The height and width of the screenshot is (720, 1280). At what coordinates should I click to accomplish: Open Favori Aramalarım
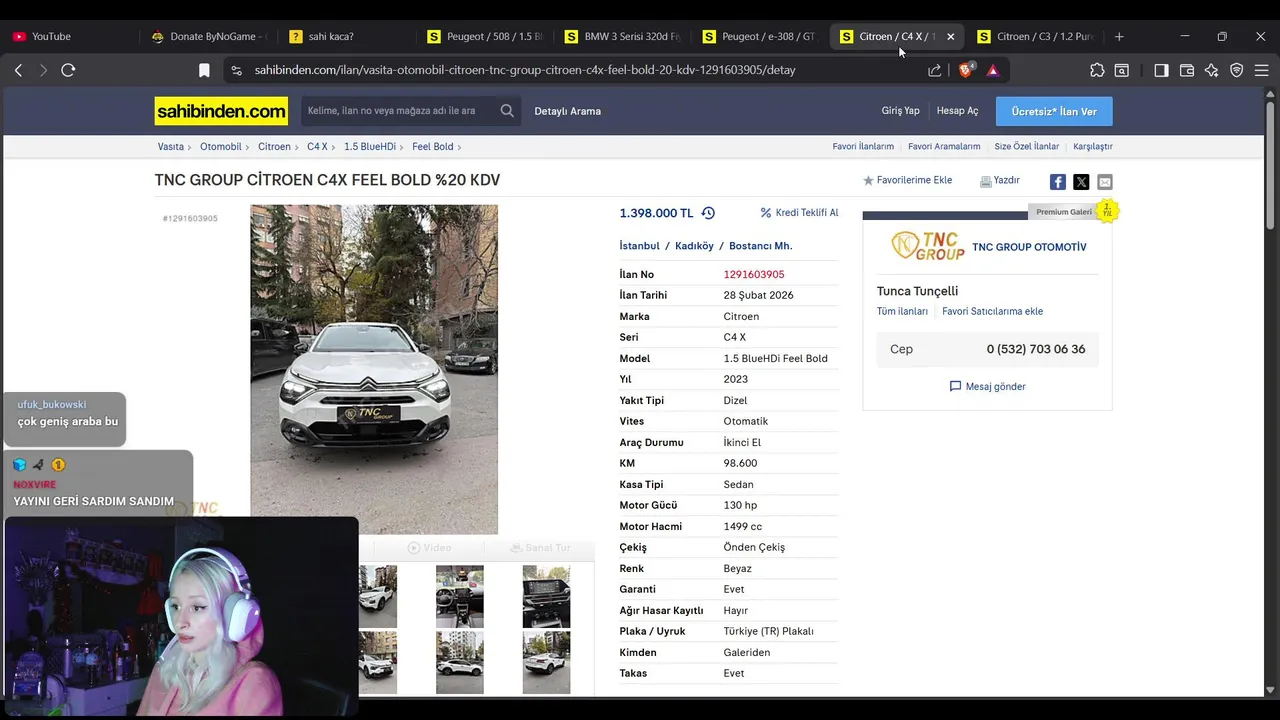pos(944,146)
